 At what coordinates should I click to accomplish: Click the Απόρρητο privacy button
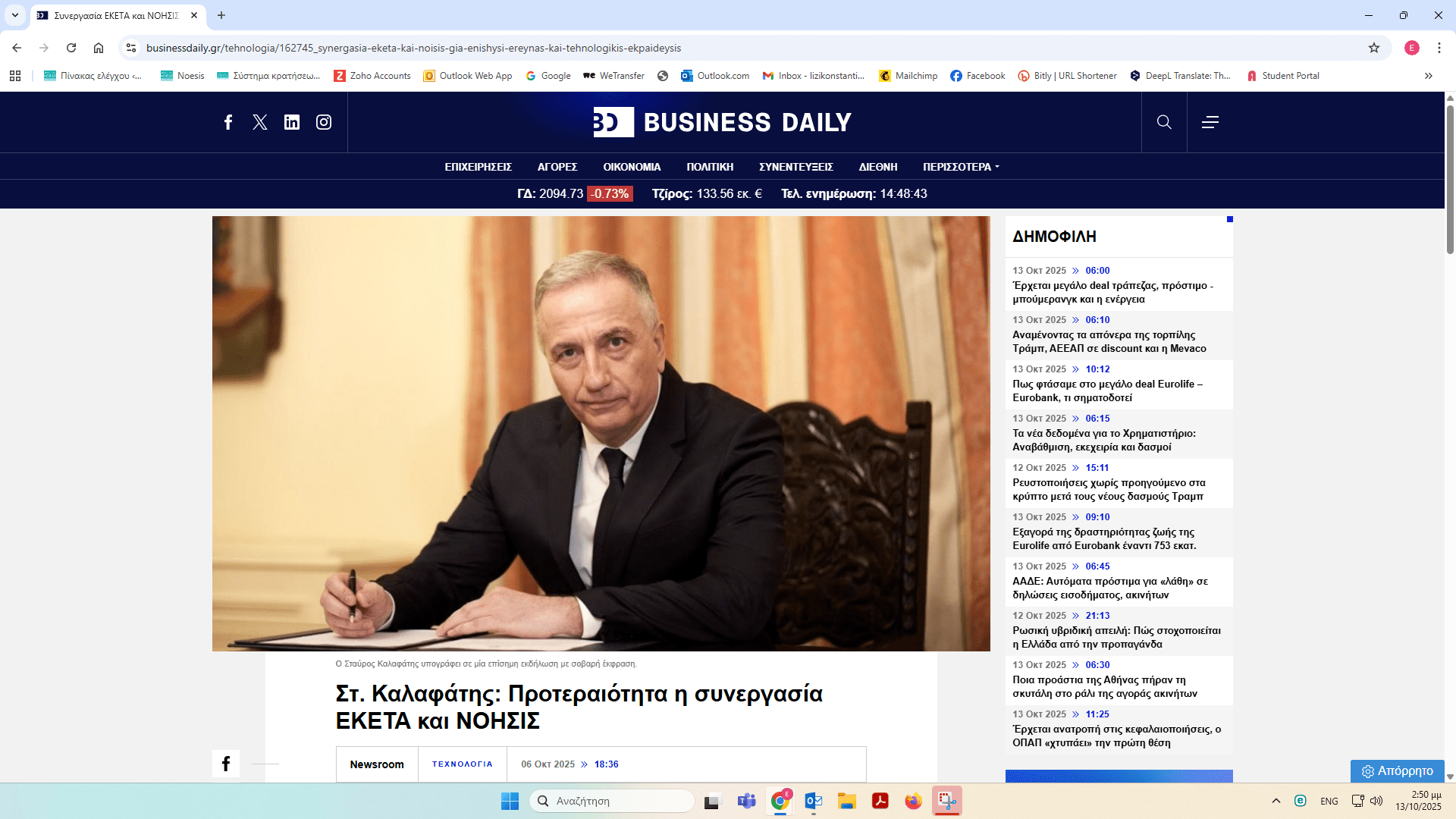(x=1397, y=770)
